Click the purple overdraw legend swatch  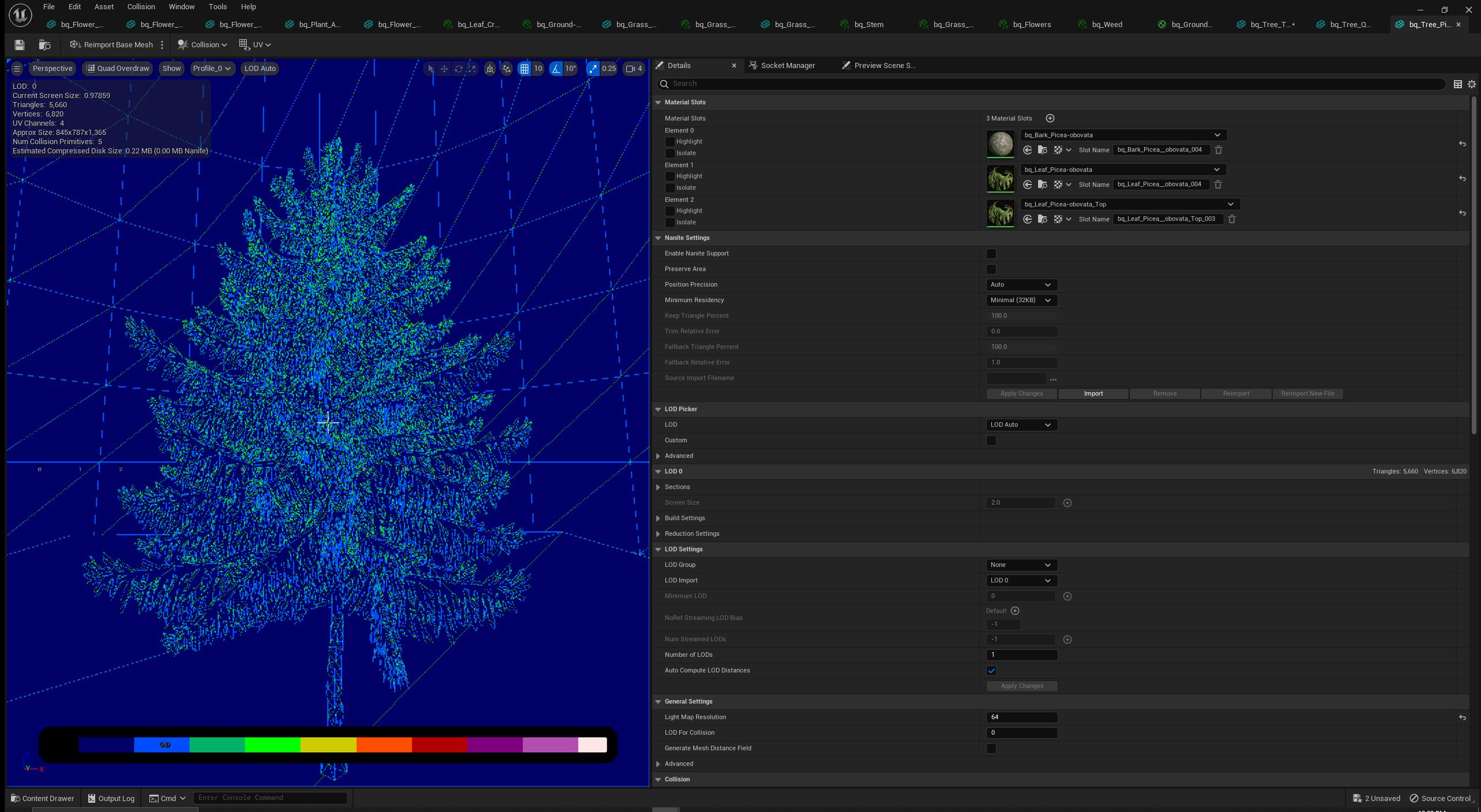pos(495,745)
